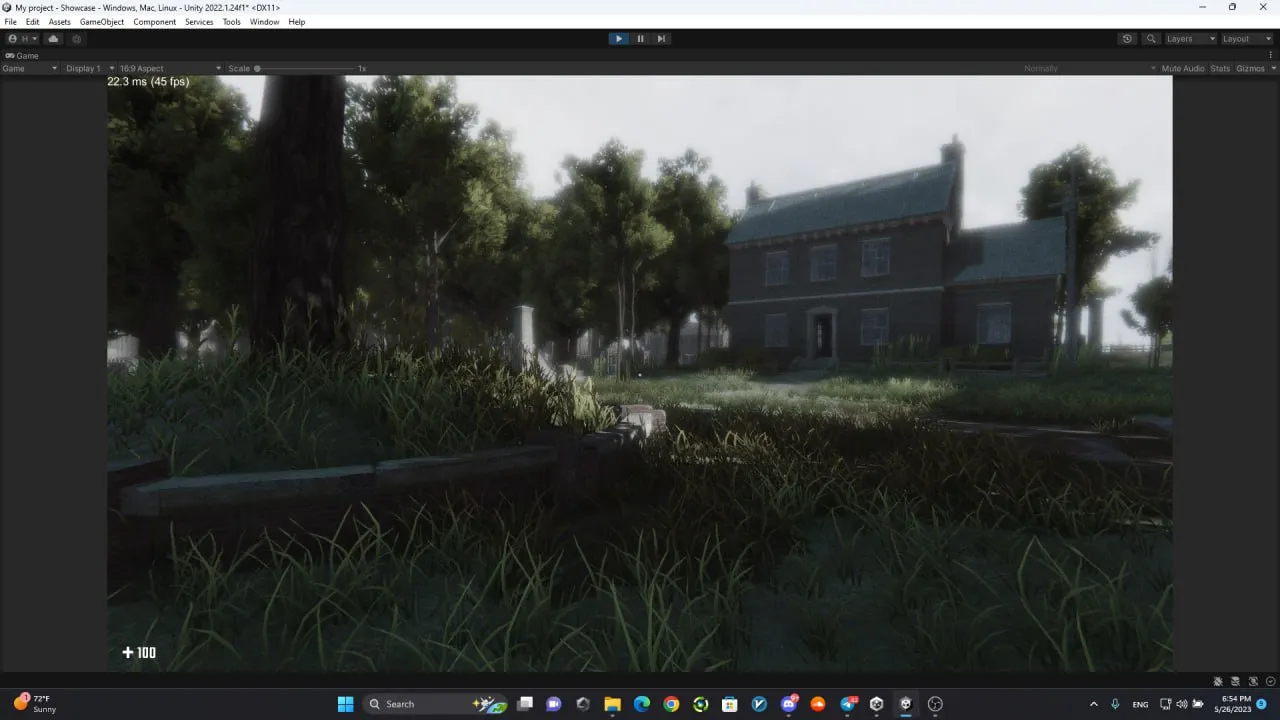The width and height of the screenshot is (1280, 720).
Task: Open the undo history icon
Action: [1128, 39]
